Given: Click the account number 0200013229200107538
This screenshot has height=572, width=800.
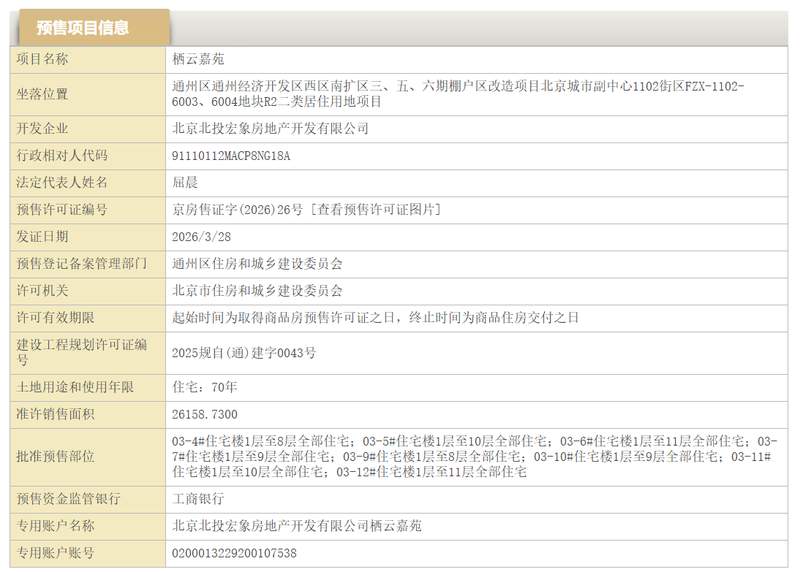Looking at the screenshot, I should 235,552.
